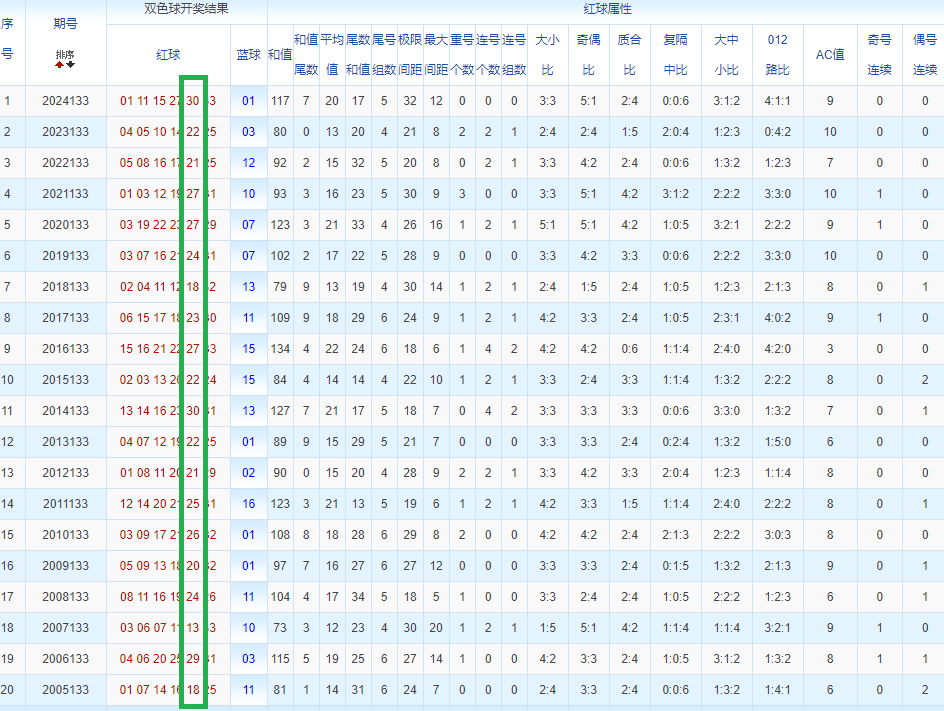Click 复隔中比 3:1:2 in row 2021133
The image size is (944, 711).
(x=675, y=194)
